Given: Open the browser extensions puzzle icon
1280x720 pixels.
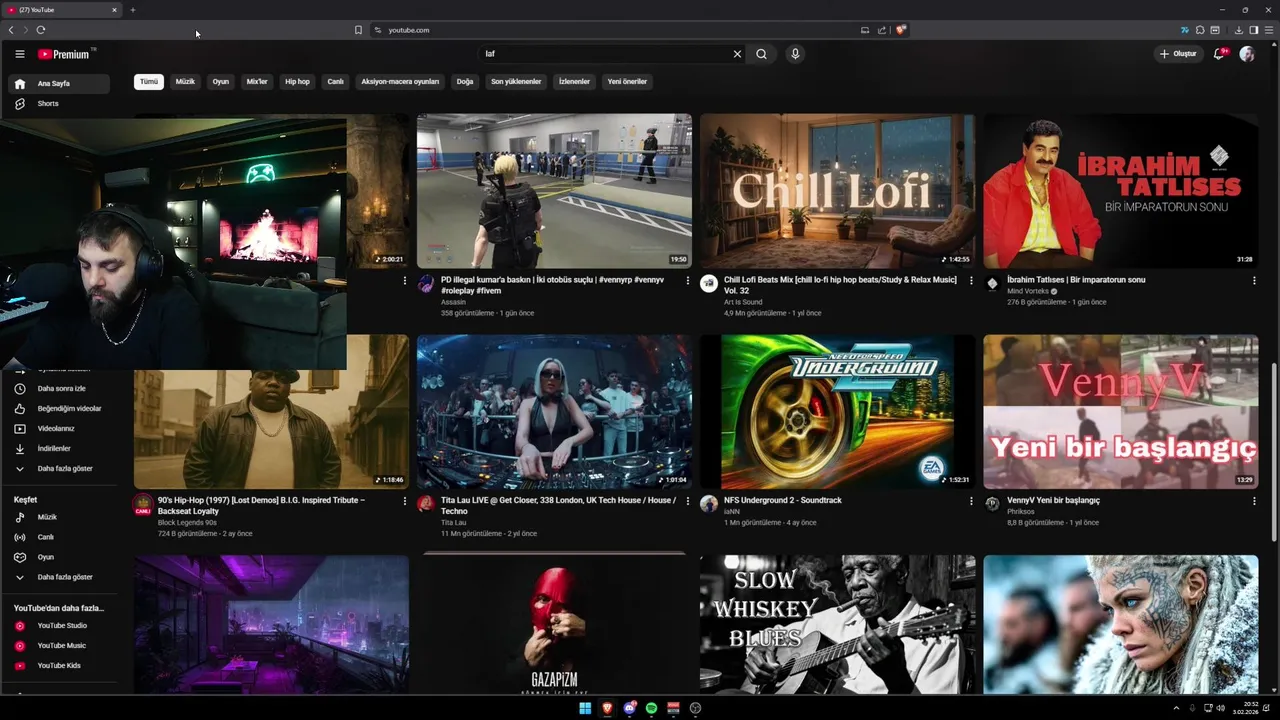Looking at the screenshot, I should tap(1200, 30).
